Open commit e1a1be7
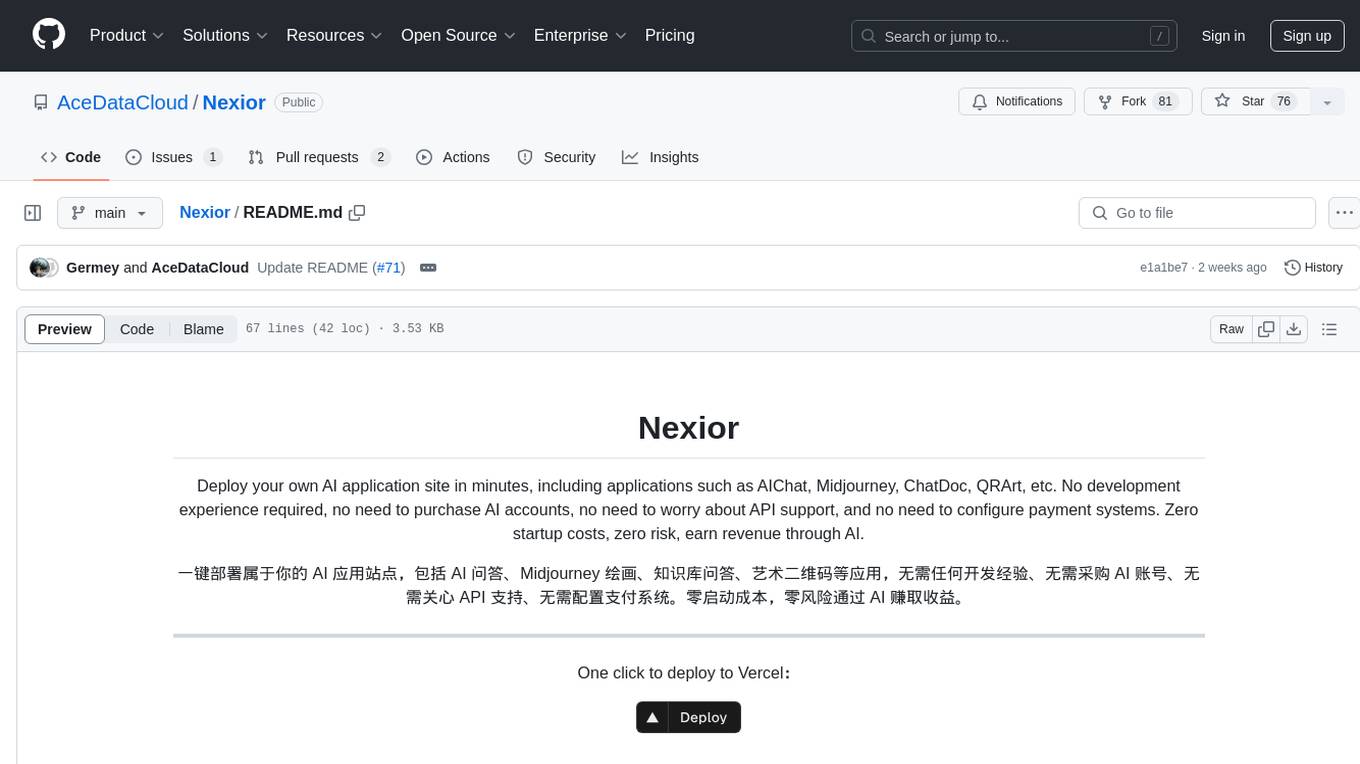 (x=1164, y=268)
